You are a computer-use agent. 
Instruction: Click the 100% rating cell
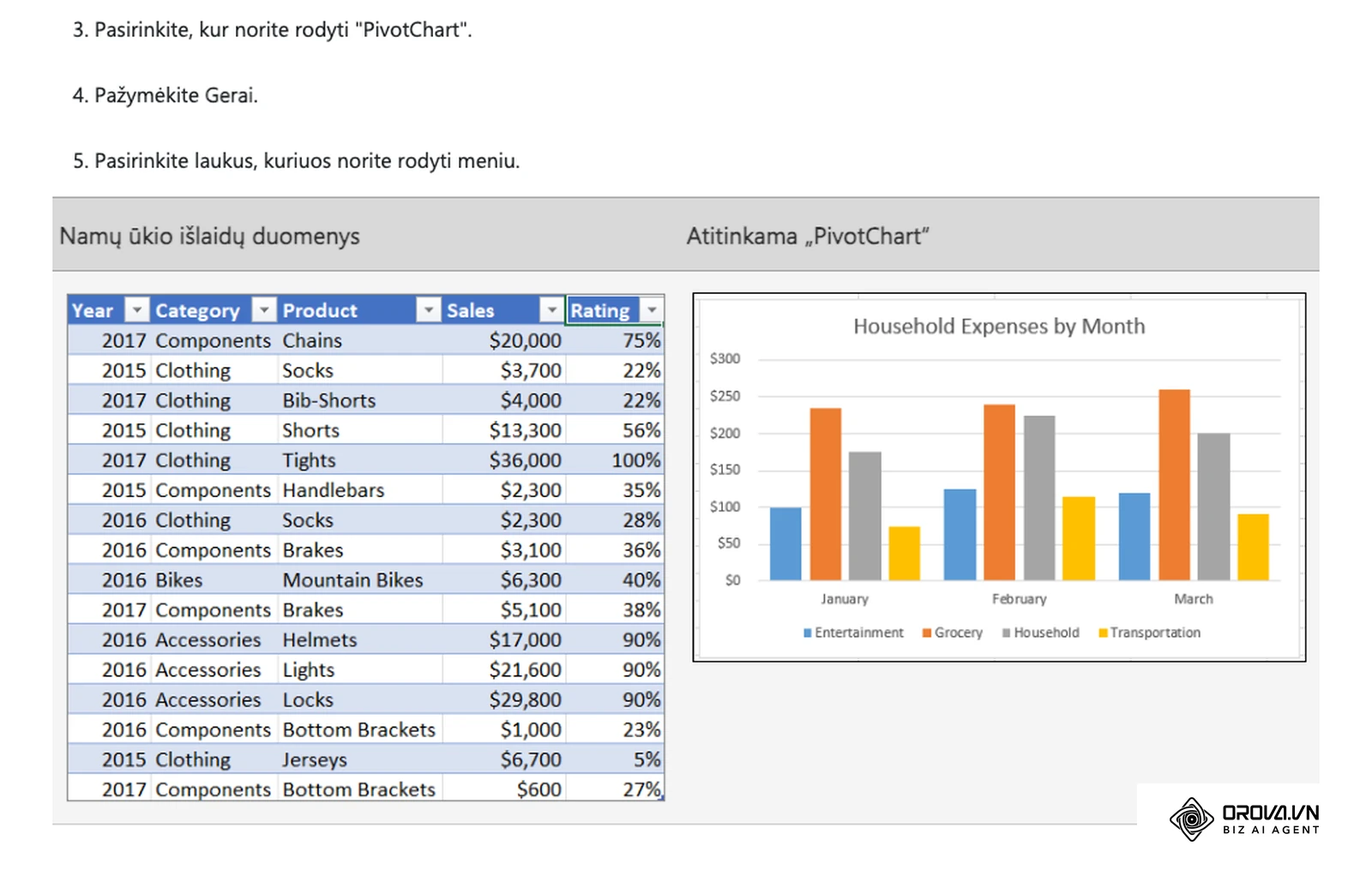pyautogui.click(x=615, y=460)
